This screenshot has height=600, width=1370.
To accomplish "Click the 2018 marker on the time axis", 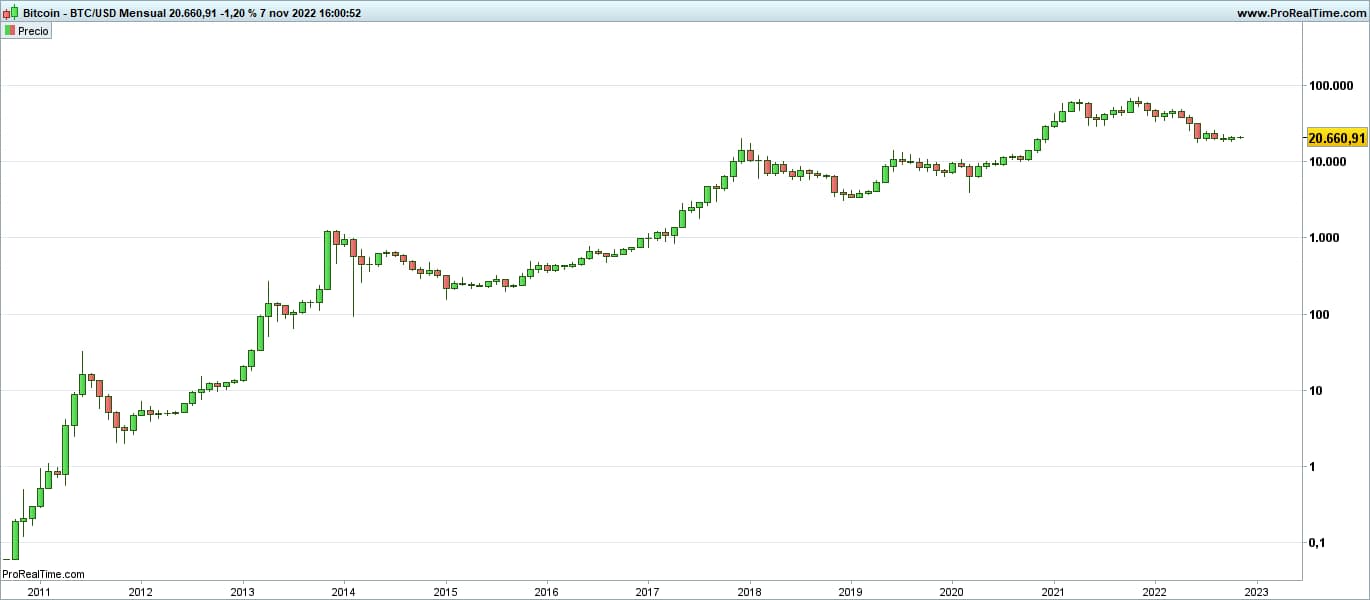I will point(749,591).
